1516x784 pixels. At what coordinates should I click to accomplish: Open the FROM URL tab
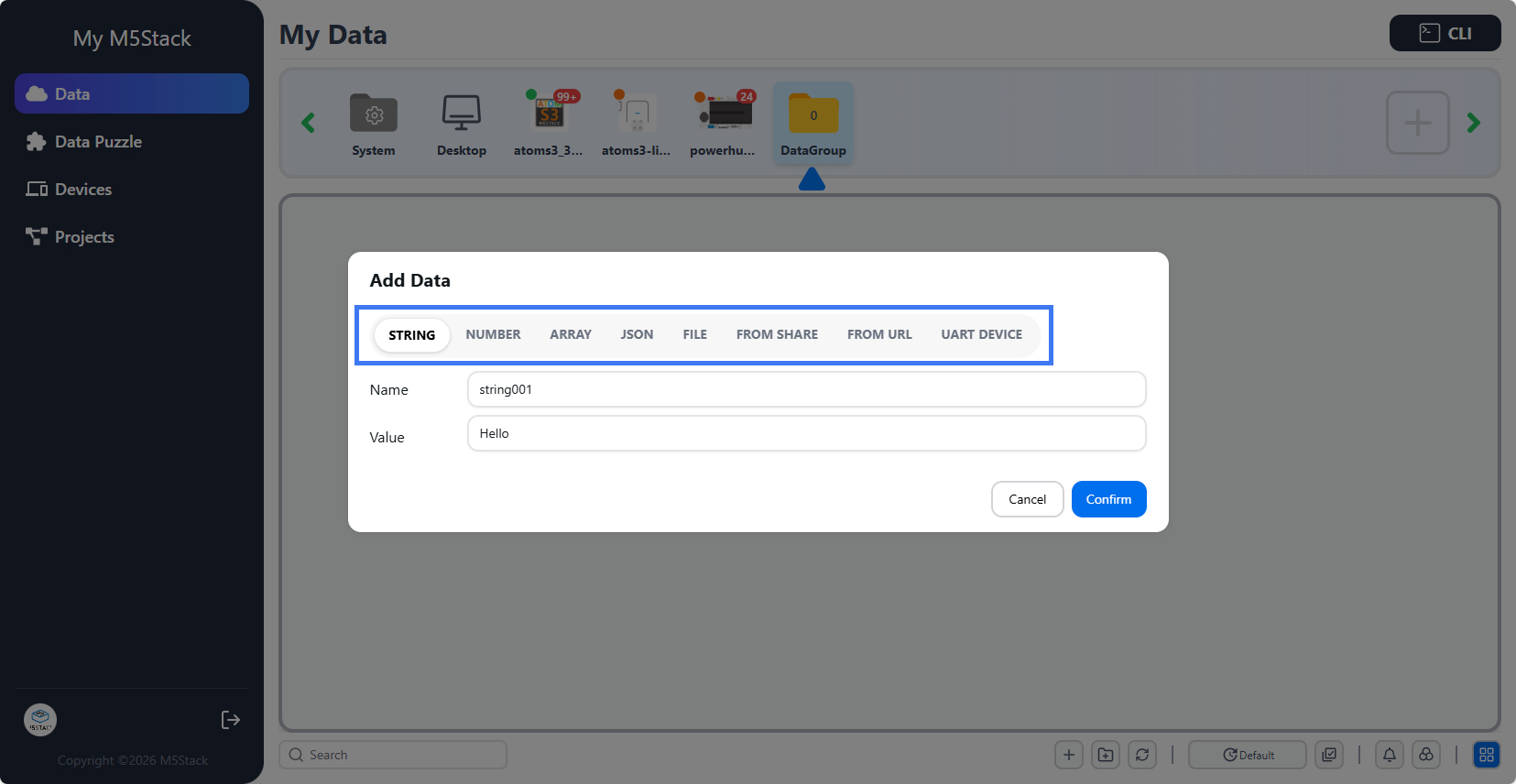coord(878,334)
